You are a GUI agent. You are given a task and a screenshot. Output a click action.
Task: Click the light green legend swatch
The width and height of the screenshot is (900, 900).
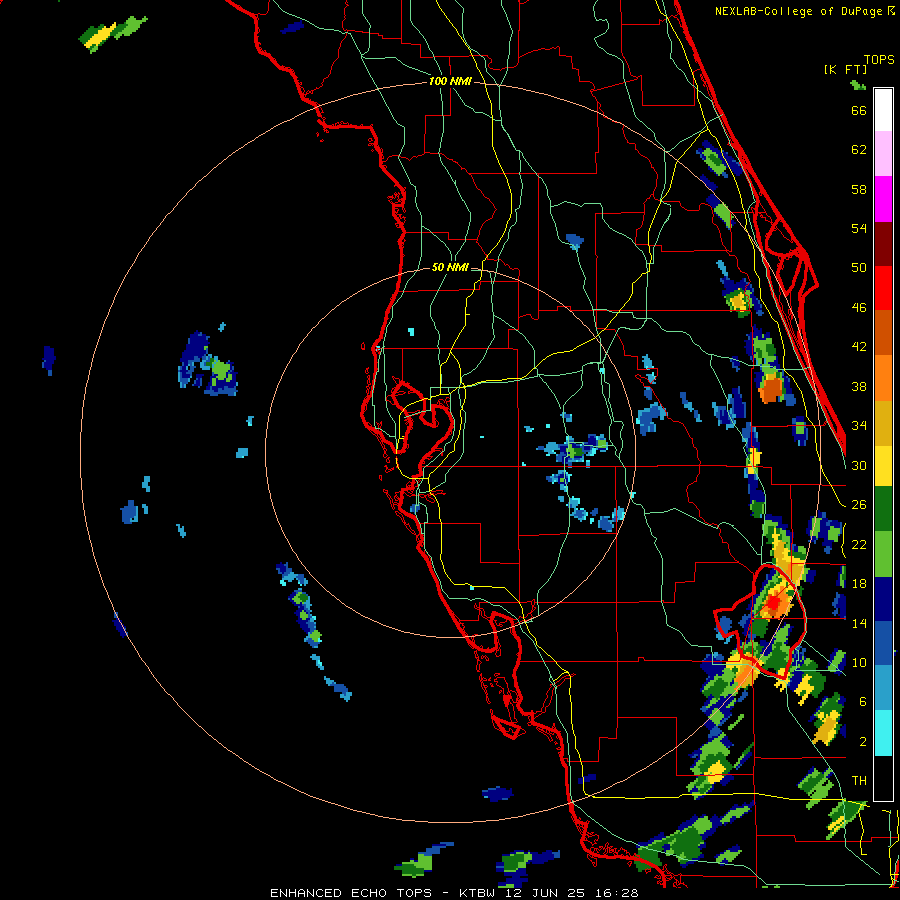(883, 554)
